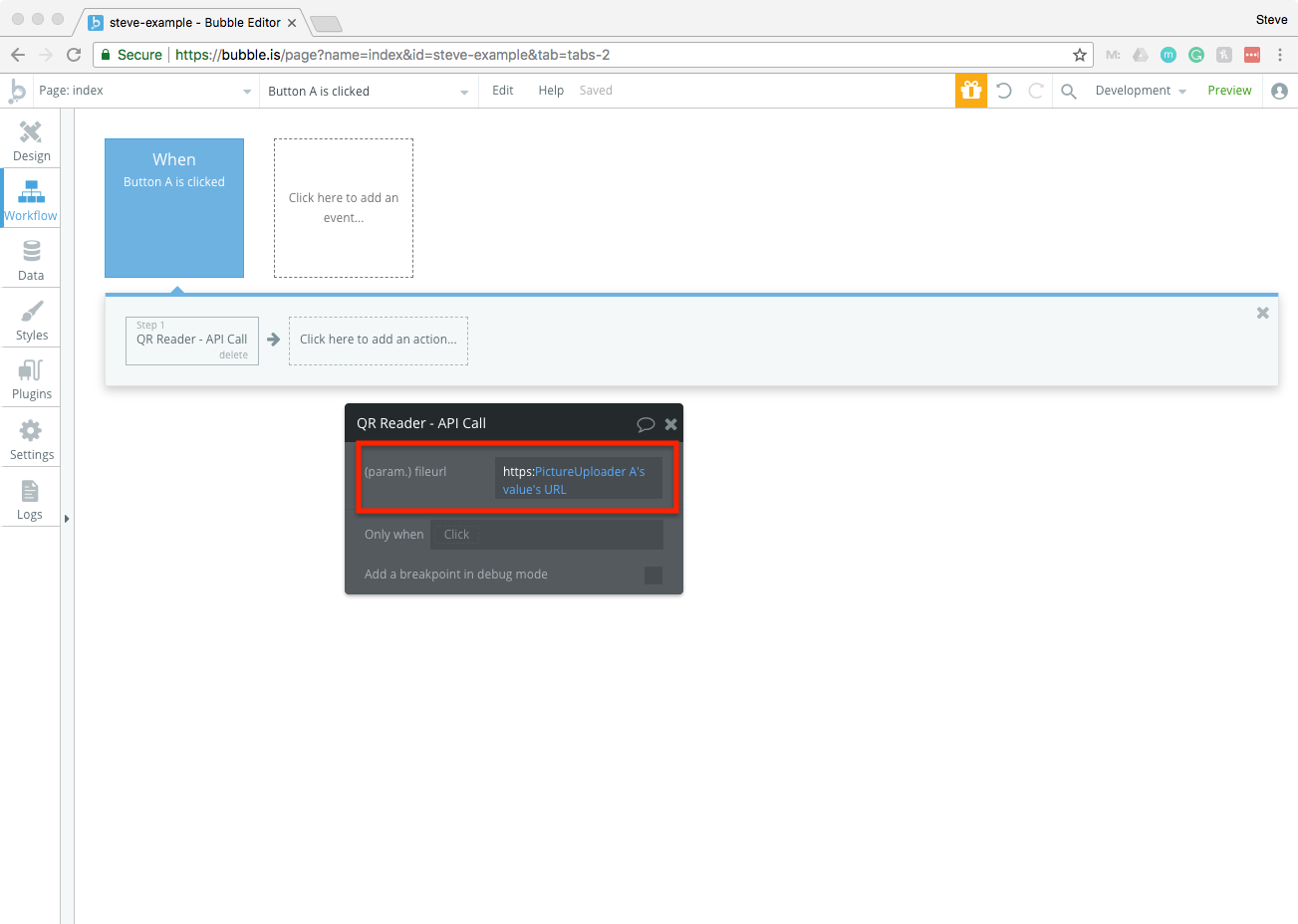Image resolution: width=1298 pixels, height=924 pixels.
Task: Toggle the debug mode breakpoint checkbox
Action: tap(653, 575)
